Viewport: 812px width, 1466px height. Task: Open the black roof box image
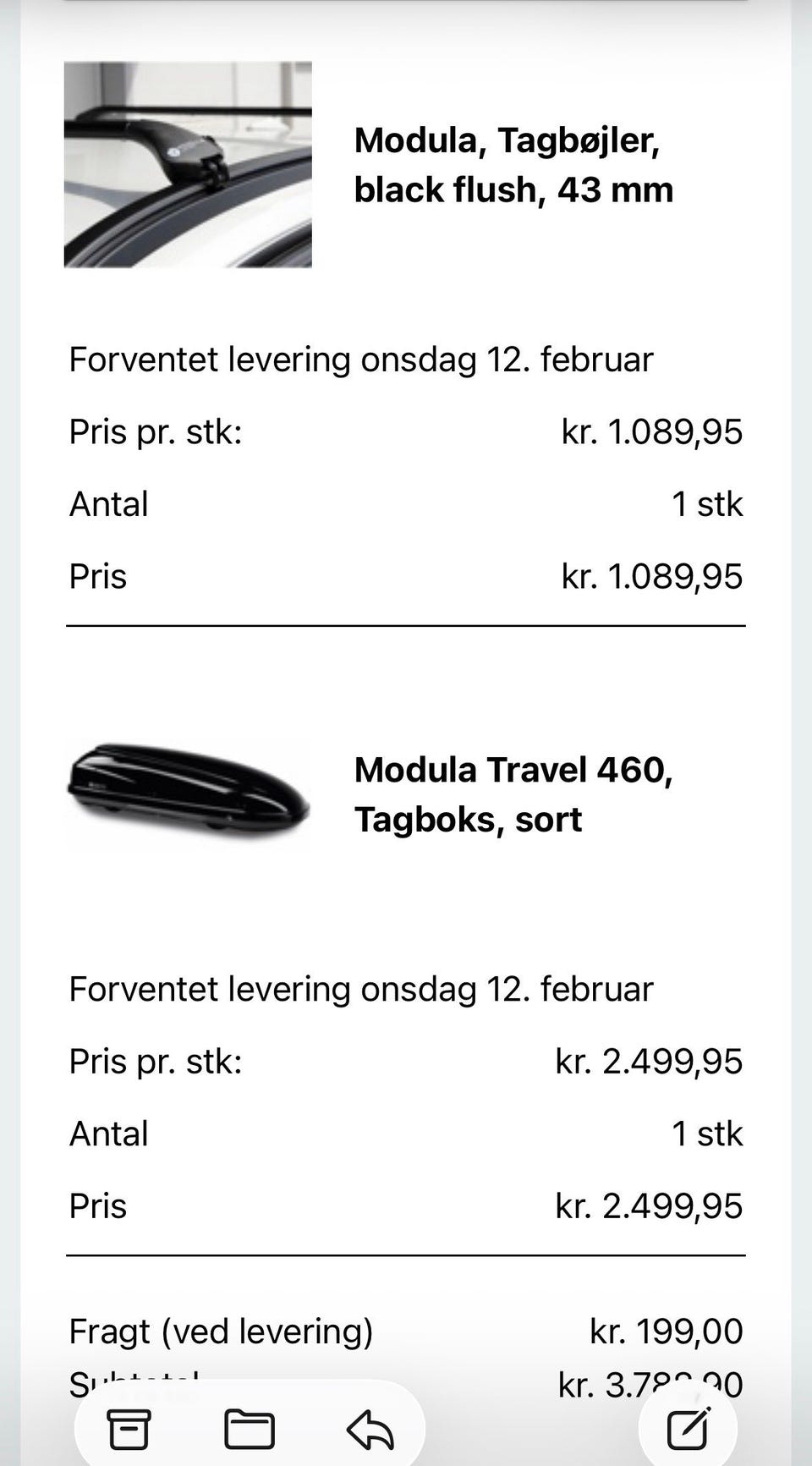tap(188, 794)
